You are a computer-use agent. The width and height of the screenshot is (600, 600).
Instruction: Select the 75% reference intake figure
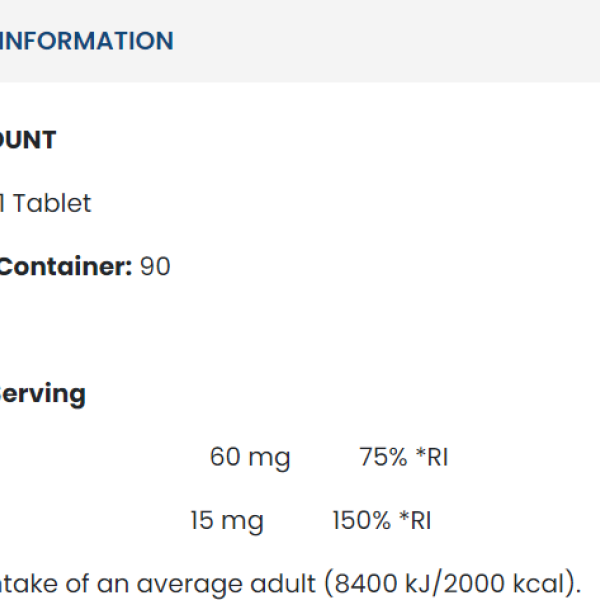point(383,458)
